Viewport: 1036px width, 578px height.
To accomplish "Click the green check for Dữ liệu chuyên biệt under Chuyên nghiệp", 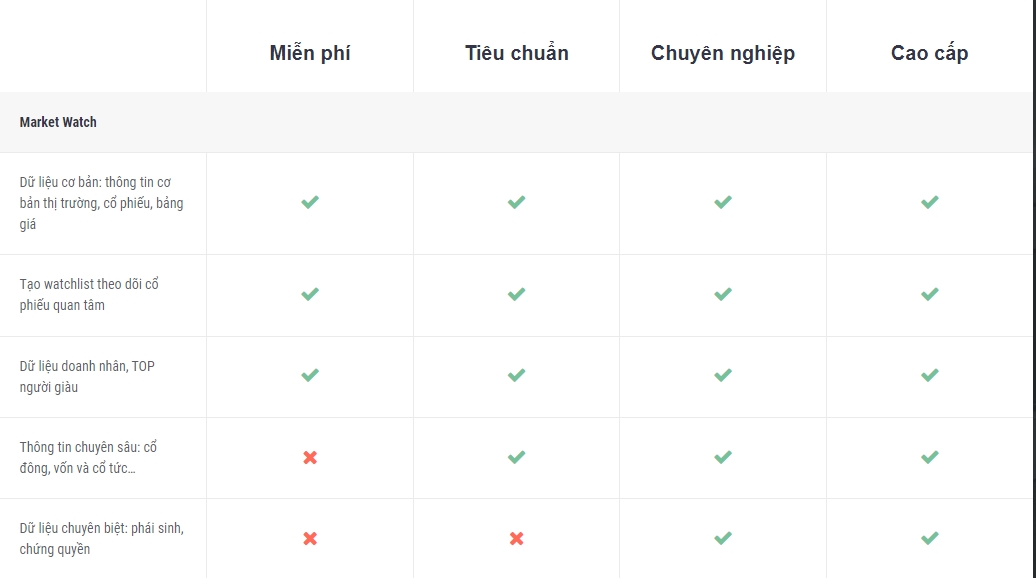I will (x=723, y=538).
